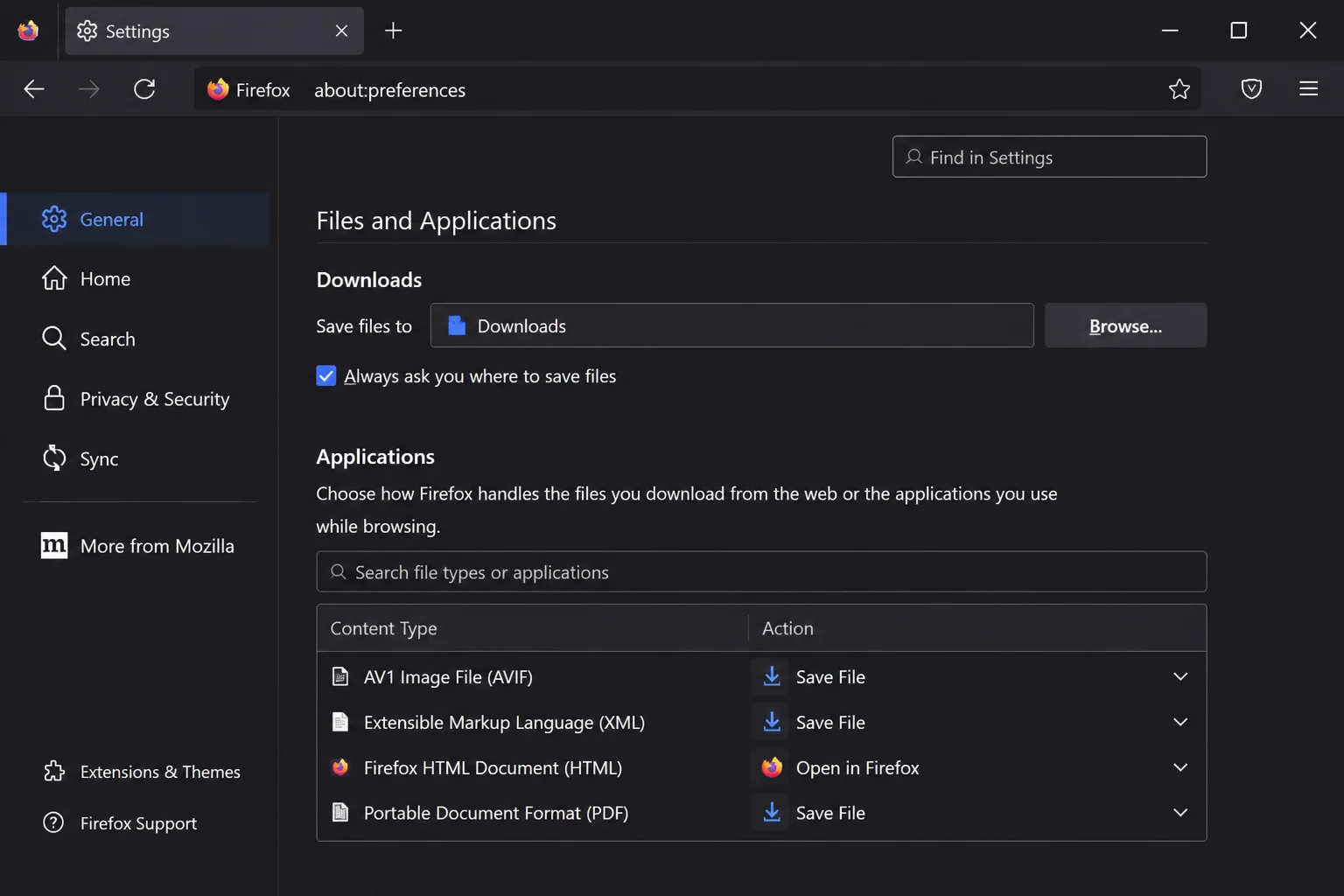The image size is (1344, 896).
Task: Expand action dropdown for Firefox HTML Document (HTML)
Action: [x=1180, y=767]
